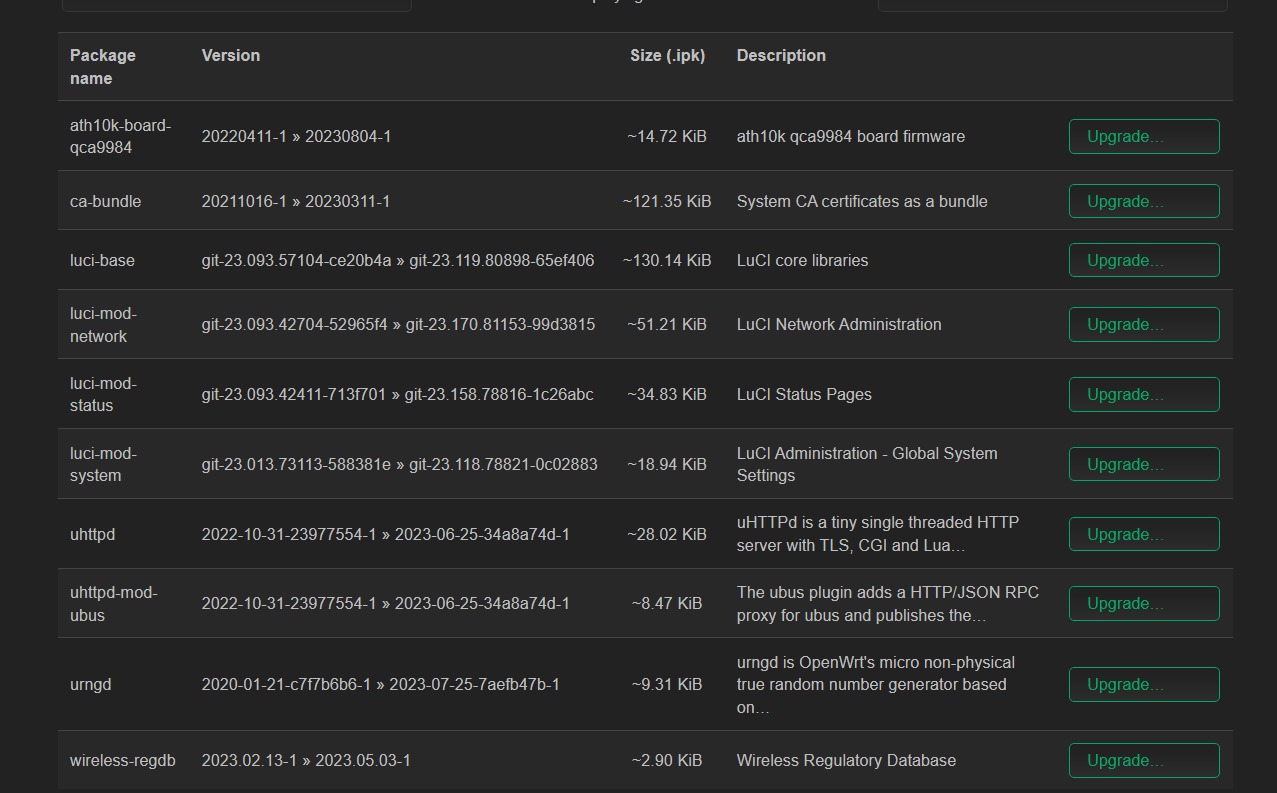This screenshot has width=1277, height=793.
Task: Click the ~9.31 KiB size value
Action: (x=667, y=684)
